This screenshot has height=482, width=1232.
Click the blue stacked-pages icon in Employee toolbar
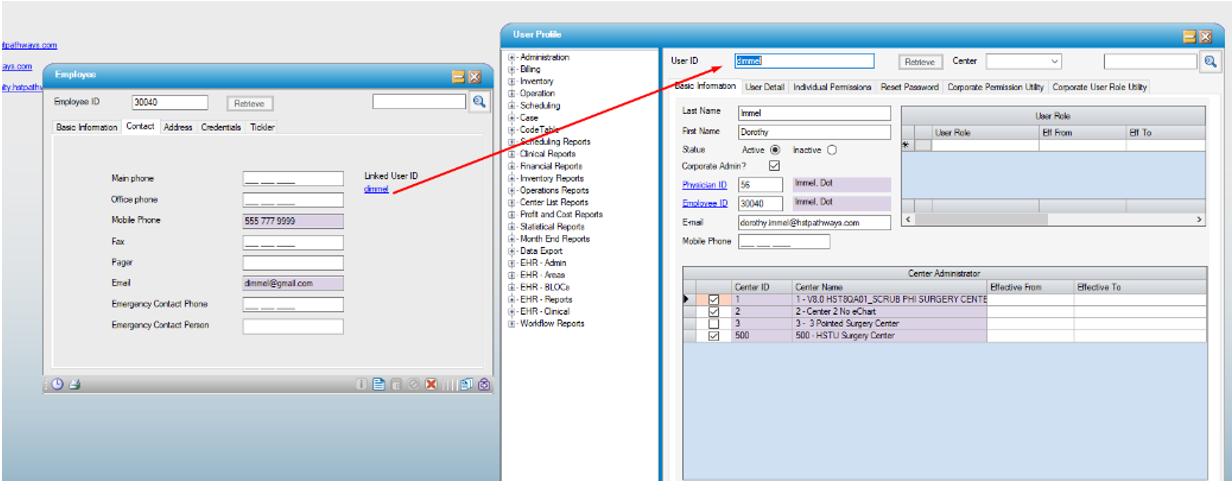(x=466, y=384)
